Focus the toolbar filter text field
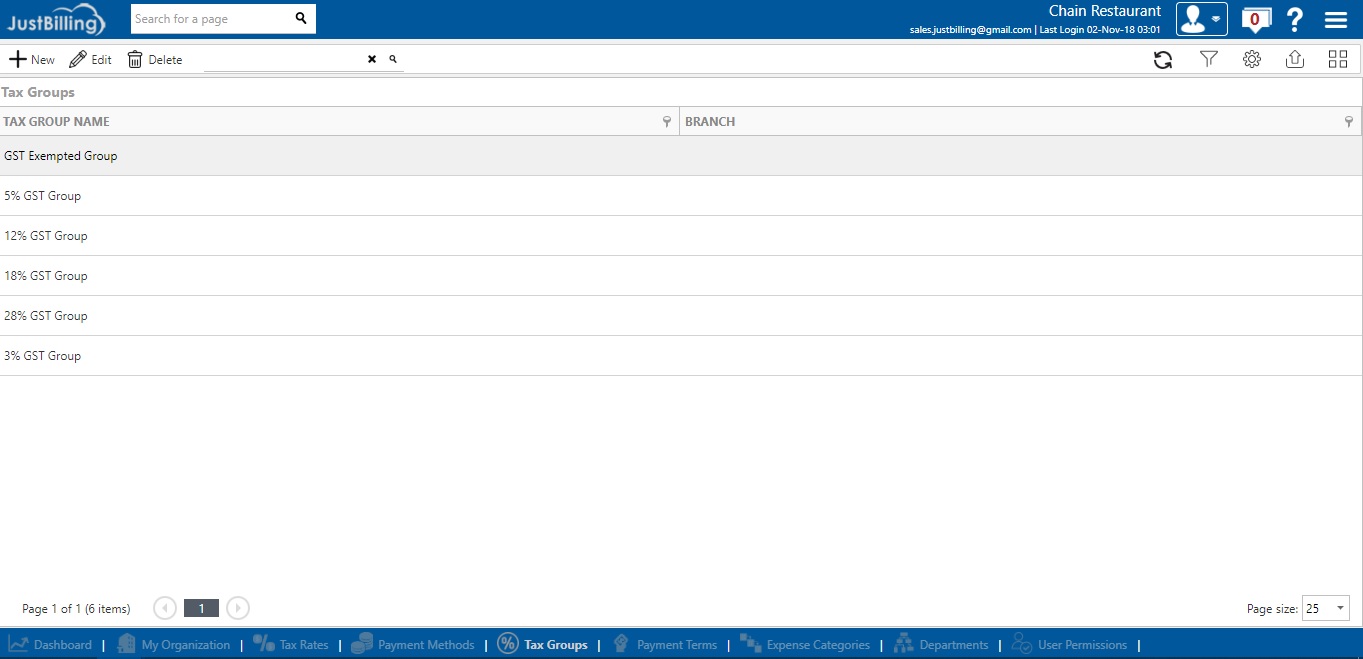Viewport: 1363px width, 659px height. pos(283,60)
